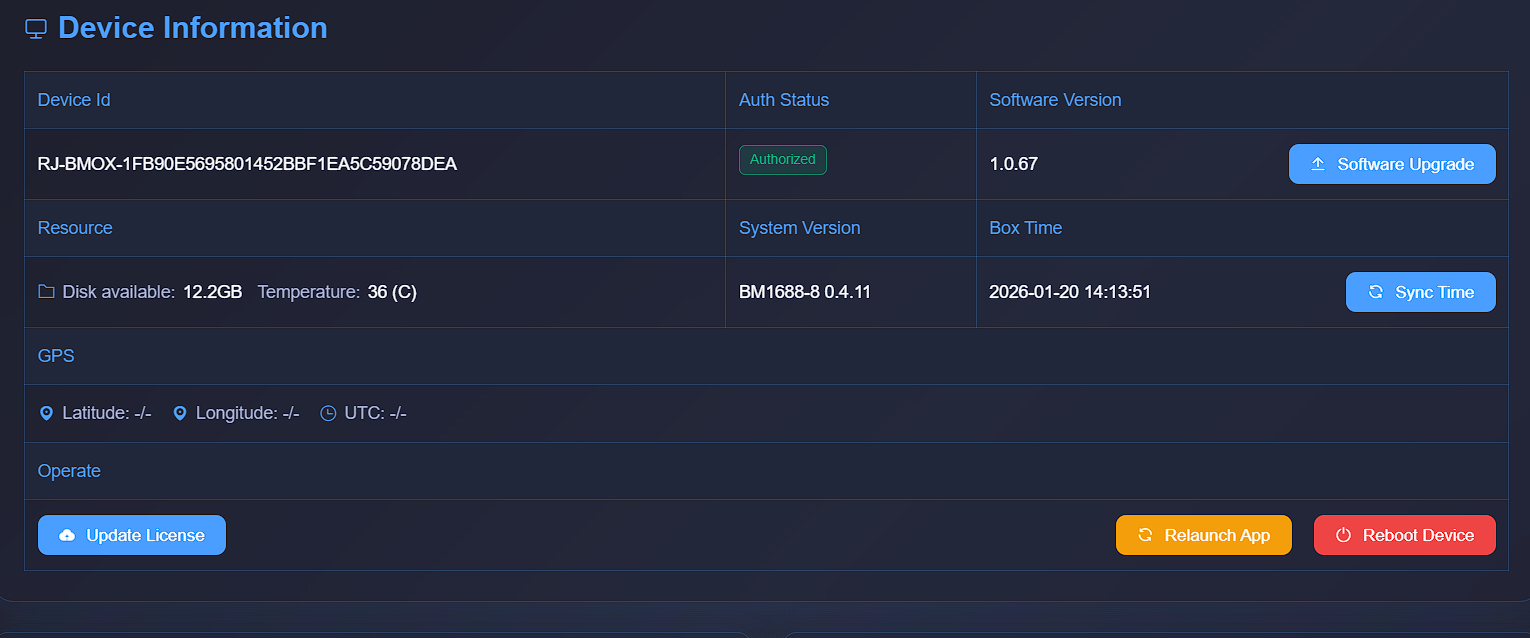The image size is (1530, 638).
Task: Select the Device Information heading
Action: tap(193, 28)
